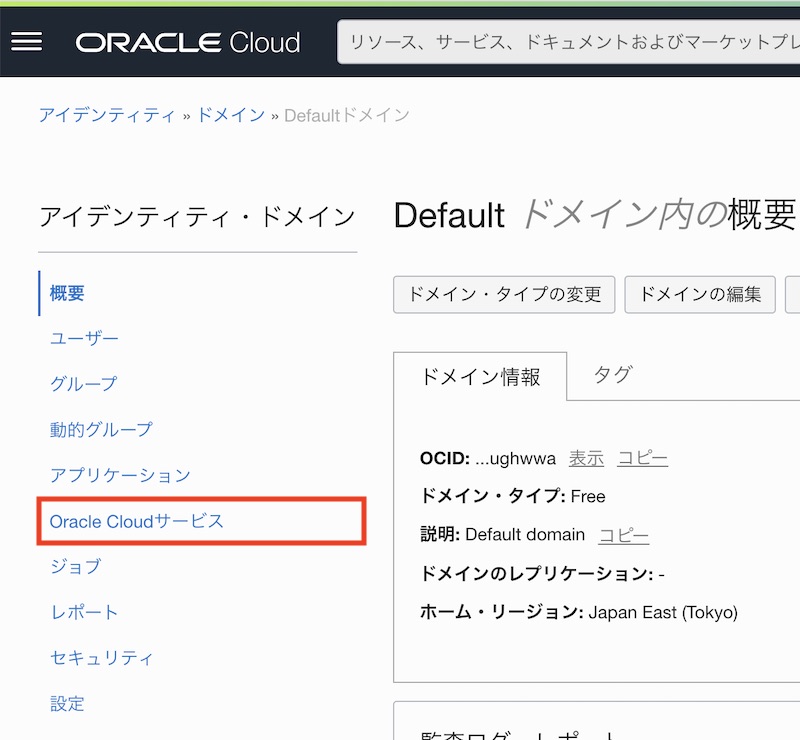Image resolution: width=800 pixels, height=740 pixels.
Task: Open アプリケーション in the sidebar
Action: coord(120,475)
